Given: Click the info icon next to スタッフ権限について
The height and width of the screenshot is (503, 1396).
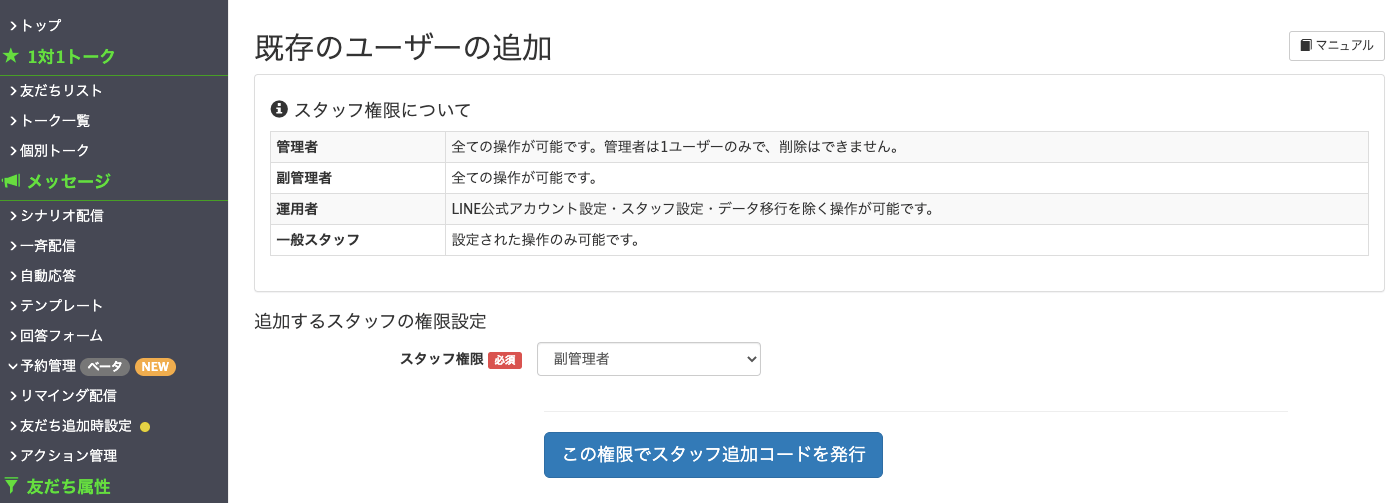Looking at the screenshot, I should (280, 109).
